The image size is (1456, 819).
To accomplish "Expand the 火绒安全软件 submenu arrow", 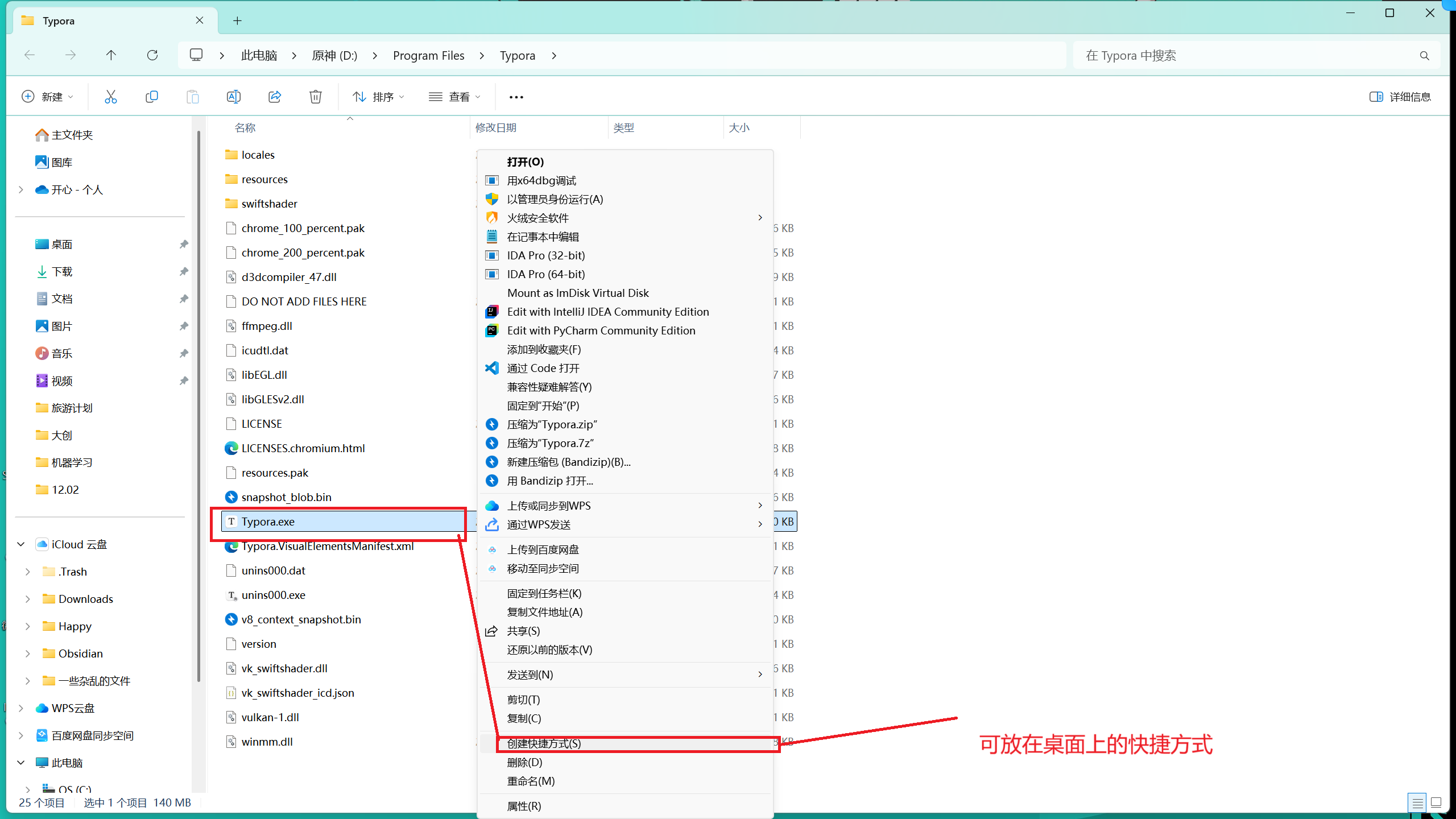I will click(760, 218).
